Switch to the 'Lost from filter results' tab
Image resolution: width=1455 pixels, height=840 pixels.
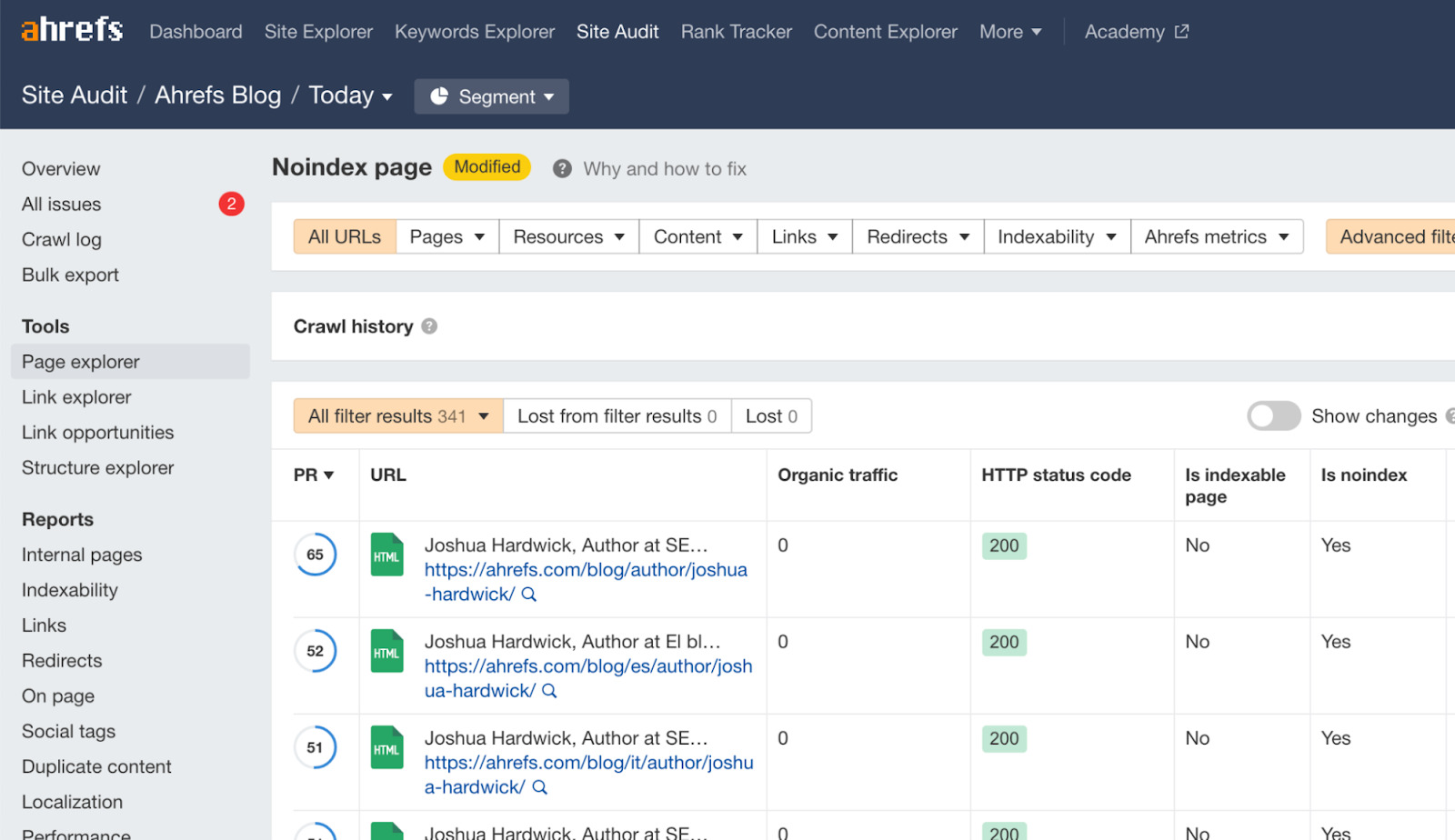point(617,415)
